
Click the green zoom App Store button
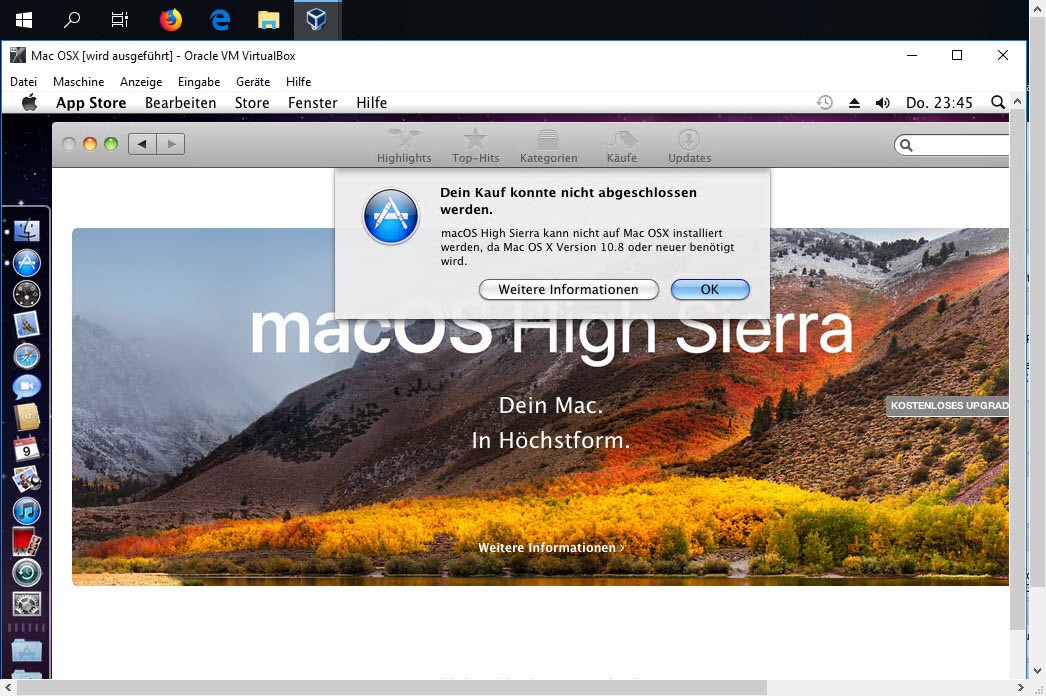111,143
